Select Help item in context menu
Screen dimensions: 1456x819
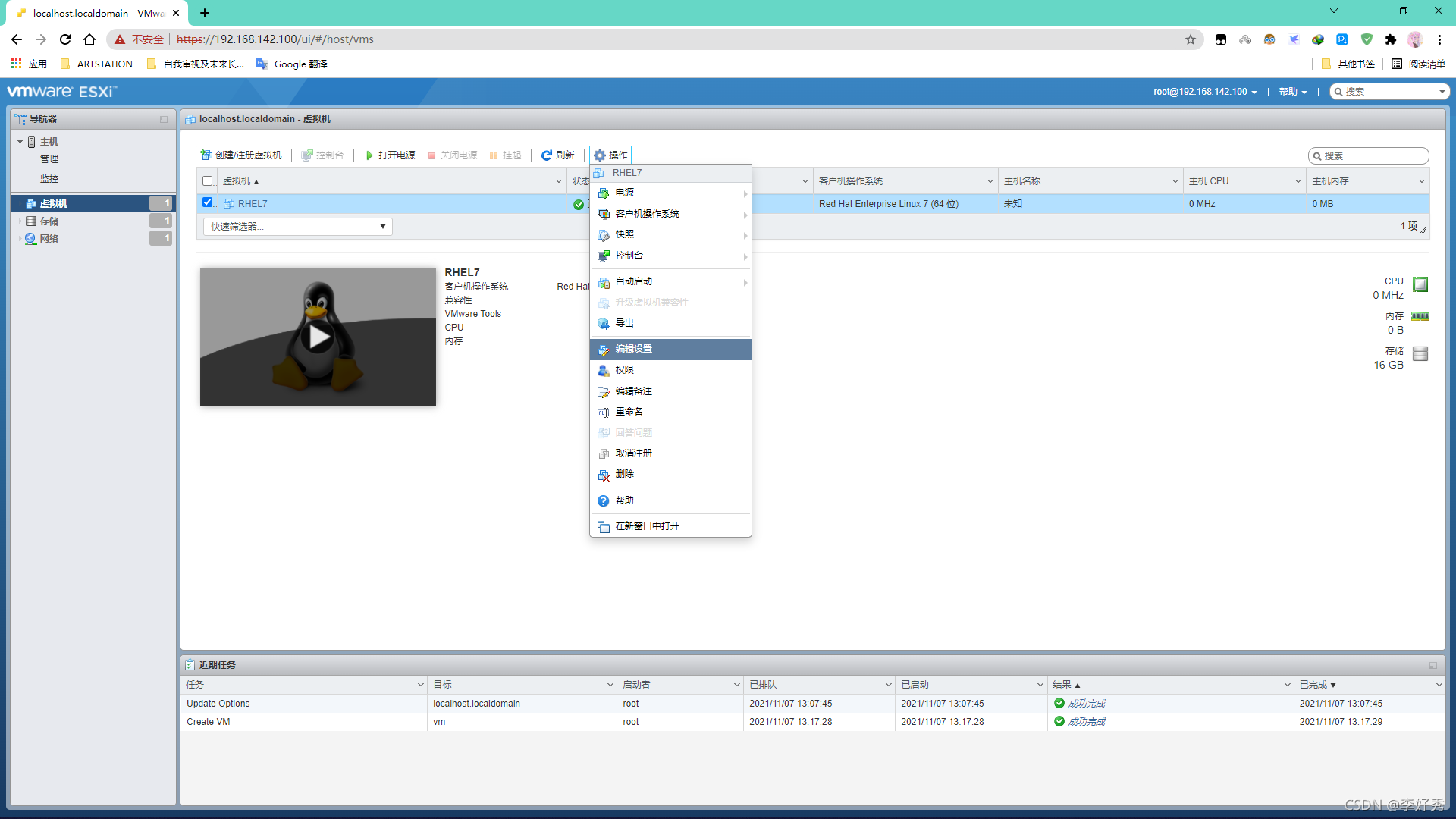coord(670,500)
